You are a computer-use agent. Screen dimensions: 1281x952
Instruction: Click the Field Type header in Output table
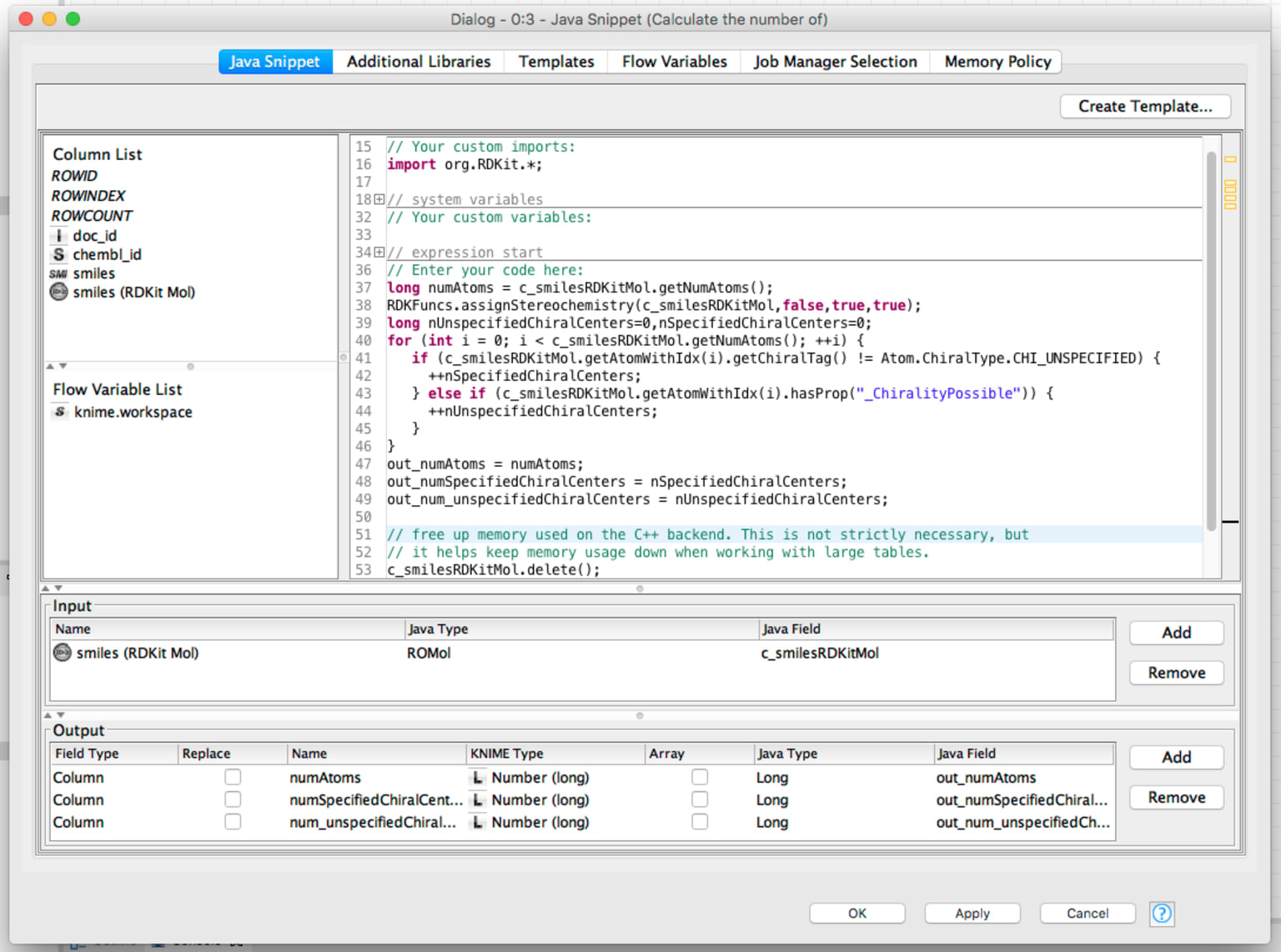[x=114, y=754]
